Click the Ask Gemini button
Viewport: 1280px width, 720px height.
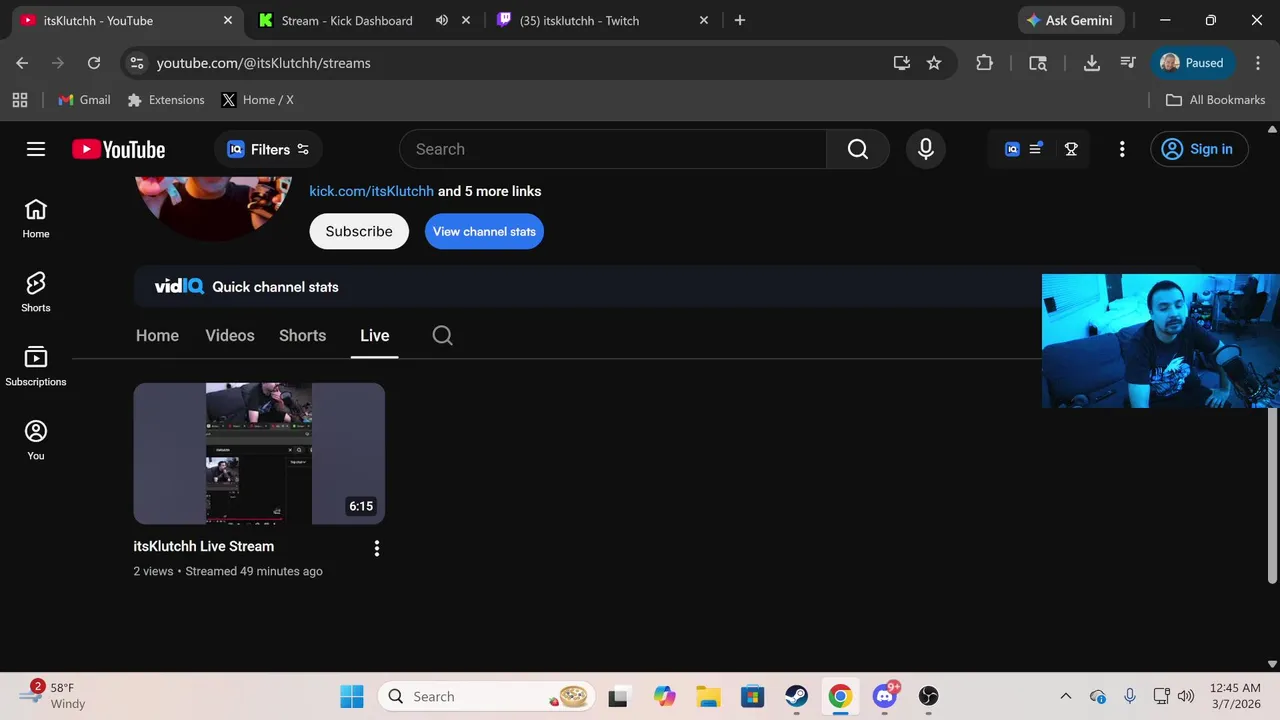[1071, 20]
